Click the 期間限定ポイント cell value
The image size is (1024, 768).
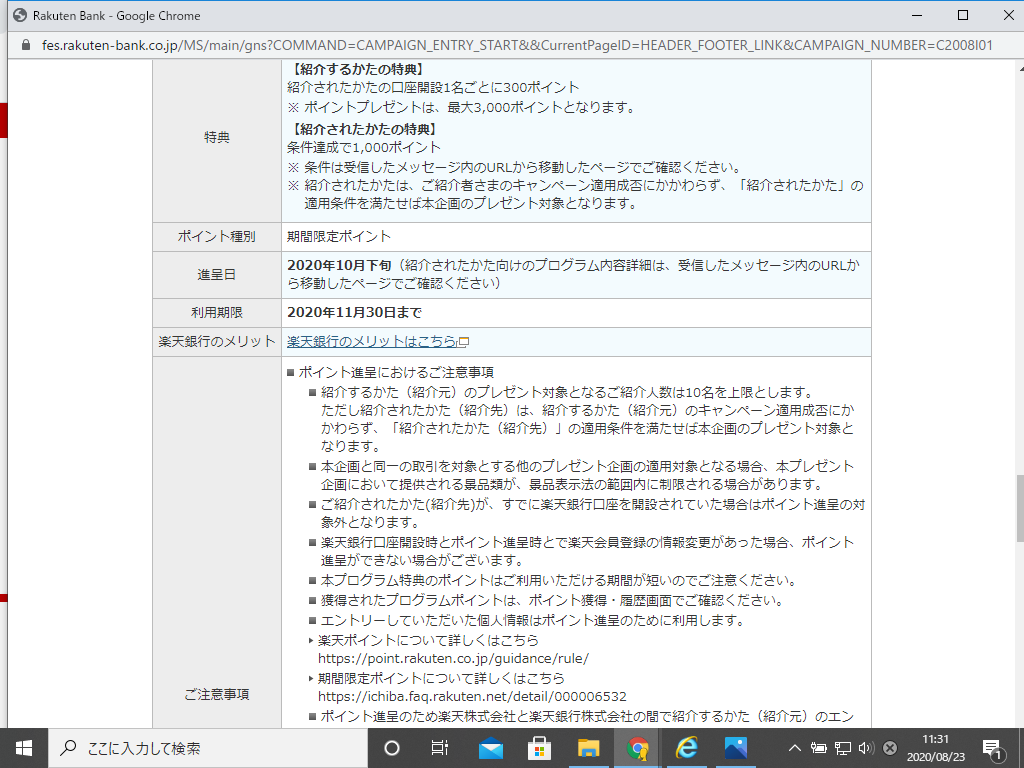(339, 236)
